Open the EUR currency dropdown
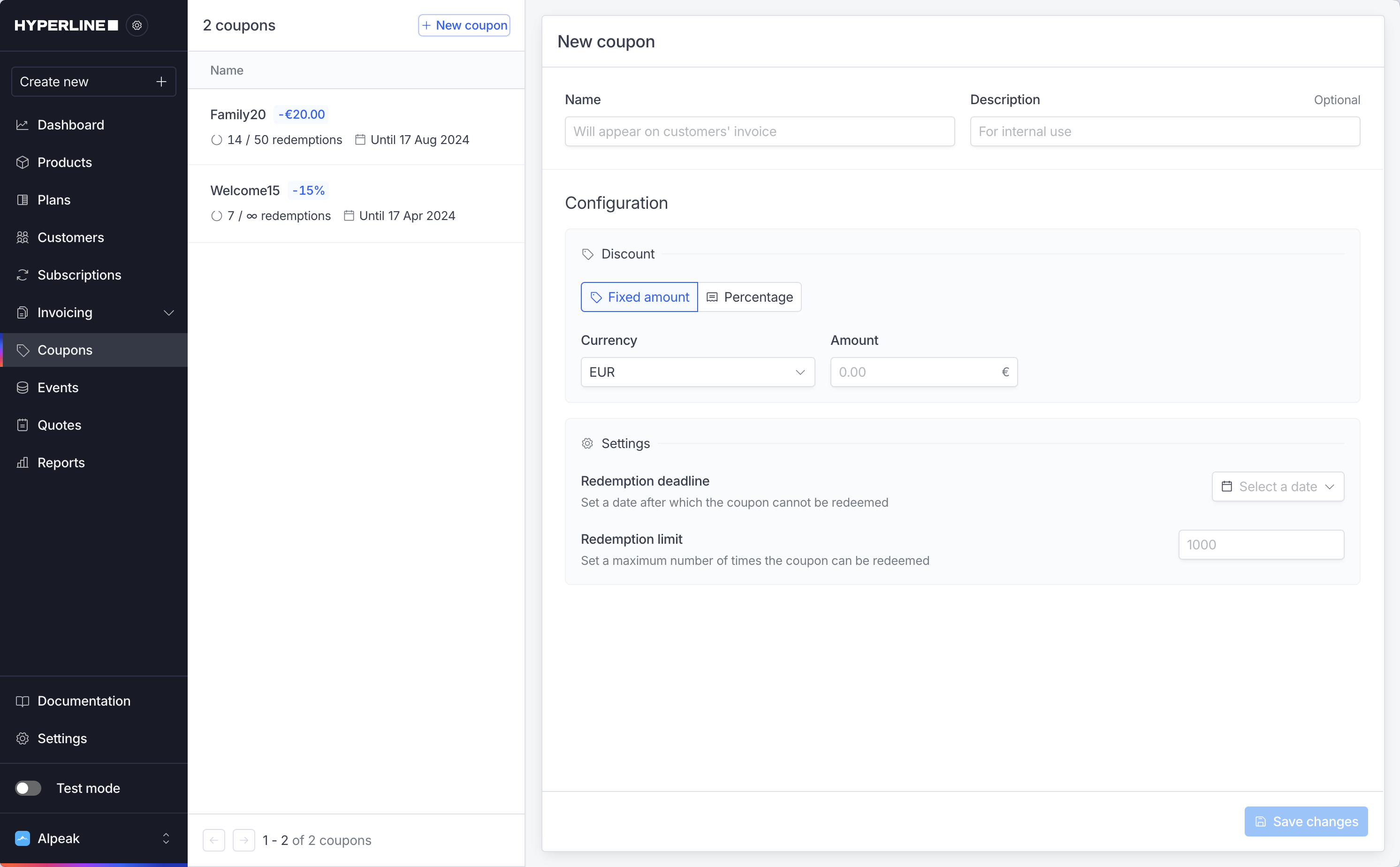 tap(698, 372)
